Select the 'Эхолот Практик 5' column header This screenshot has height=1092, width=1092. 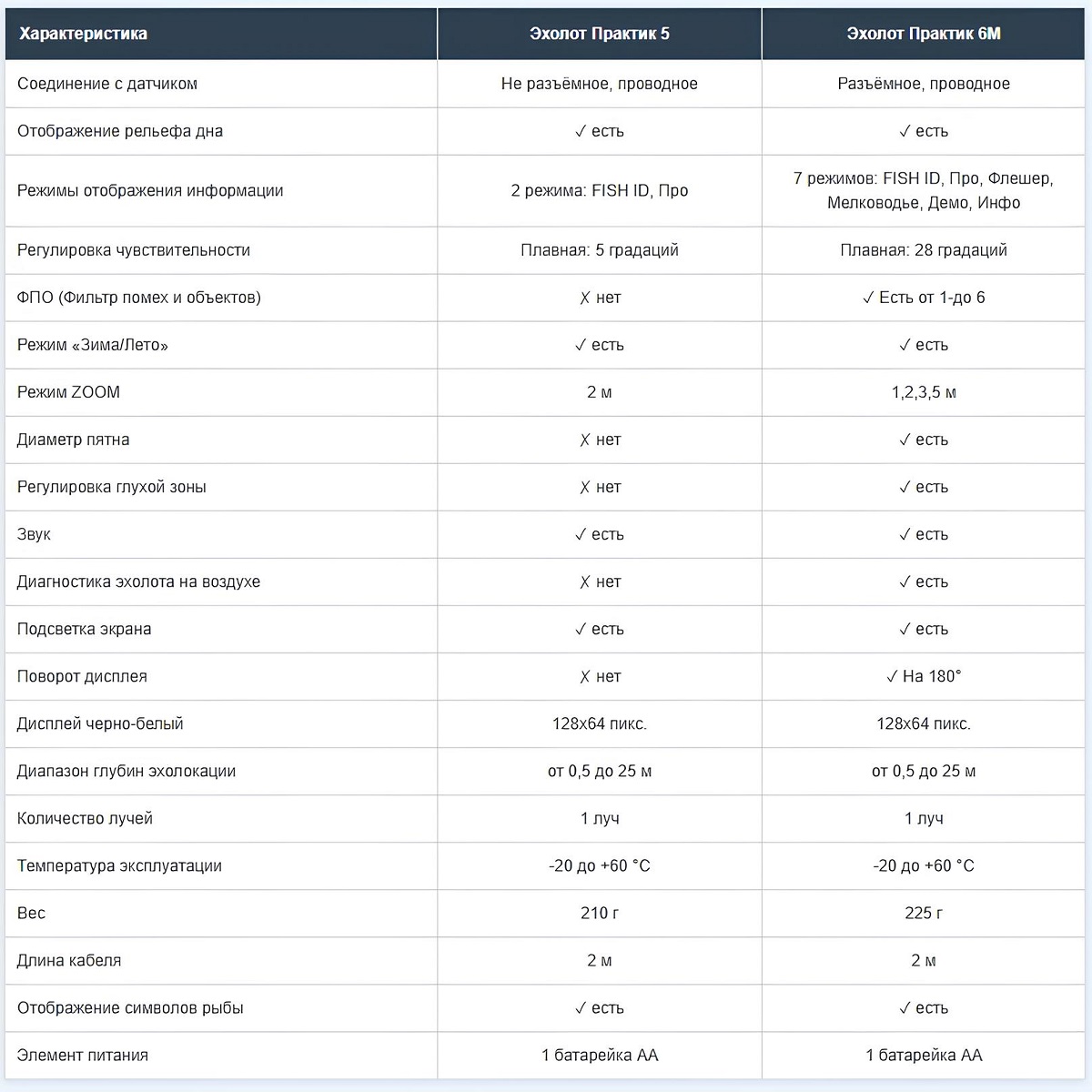click(x=599, y=34)
